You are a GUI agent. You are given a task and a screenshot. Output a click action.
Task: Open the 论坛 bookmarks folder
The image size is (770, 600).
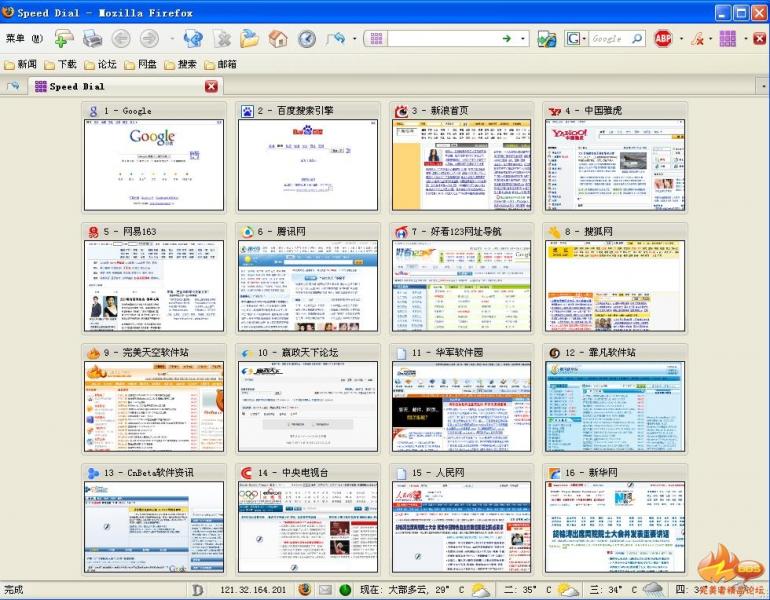tap(100, 64)
